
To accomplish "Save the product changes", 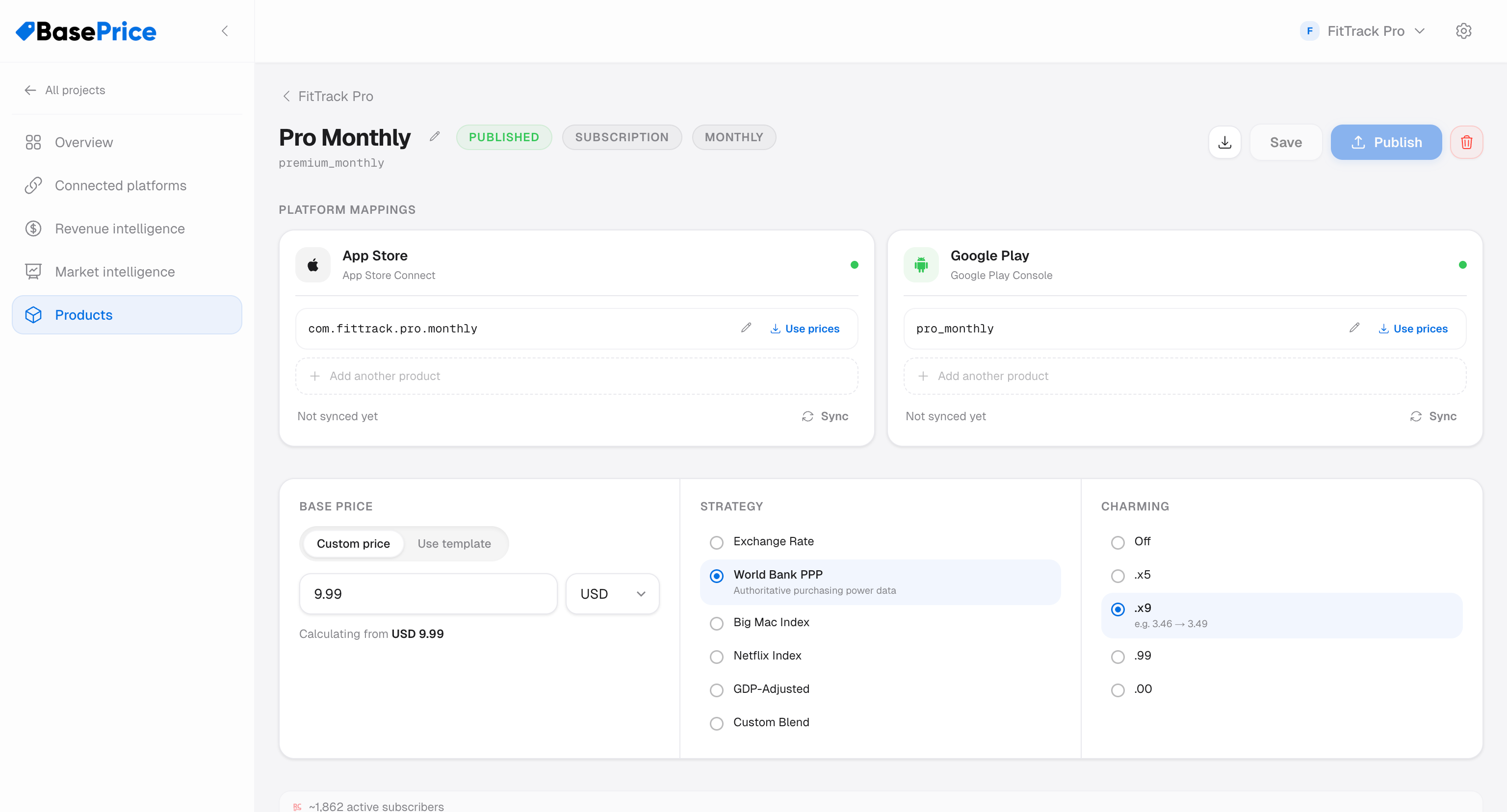I will [1285, 142].
